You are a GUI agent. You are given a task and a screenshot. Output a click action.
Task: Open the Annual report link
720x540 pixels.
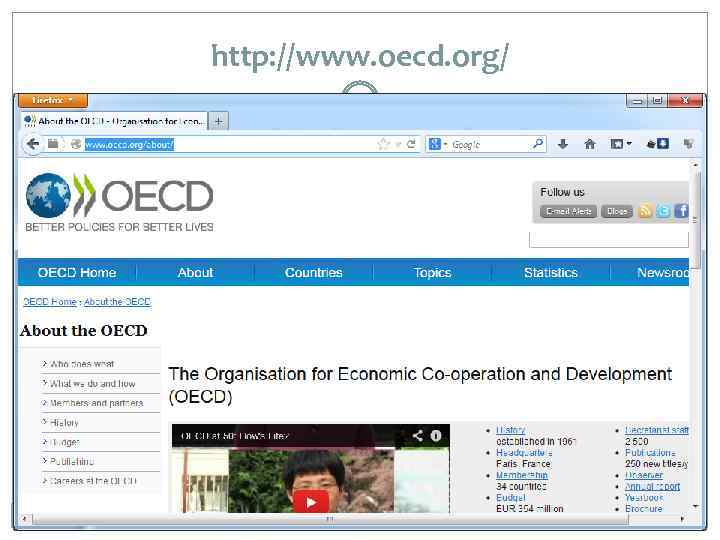(652, 486)
